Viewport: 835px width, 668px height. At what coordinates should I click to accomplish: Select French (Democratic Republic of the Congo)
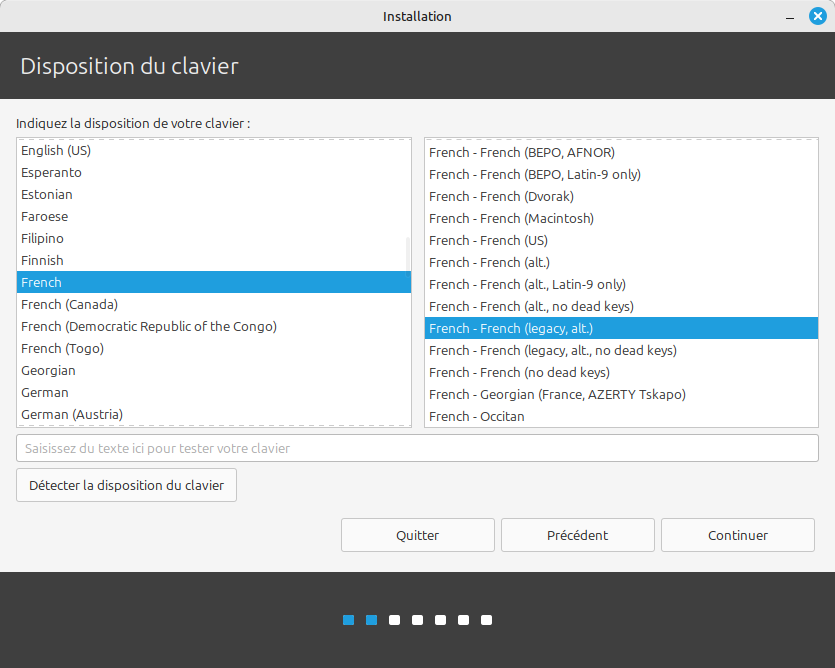pyautogui.click(x=214, y=327)
